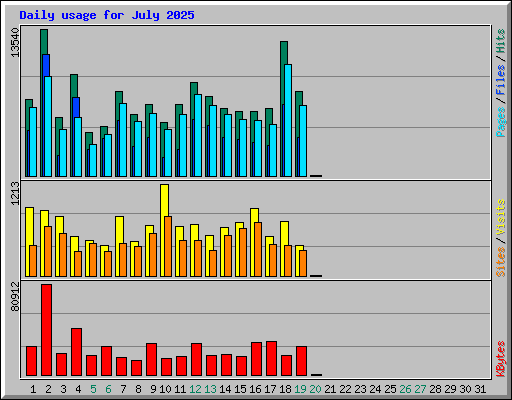Click the cyan pages bar for day 12
Image resolution: width=512 pixels, height=400 pixels.
tap(198, 135)
